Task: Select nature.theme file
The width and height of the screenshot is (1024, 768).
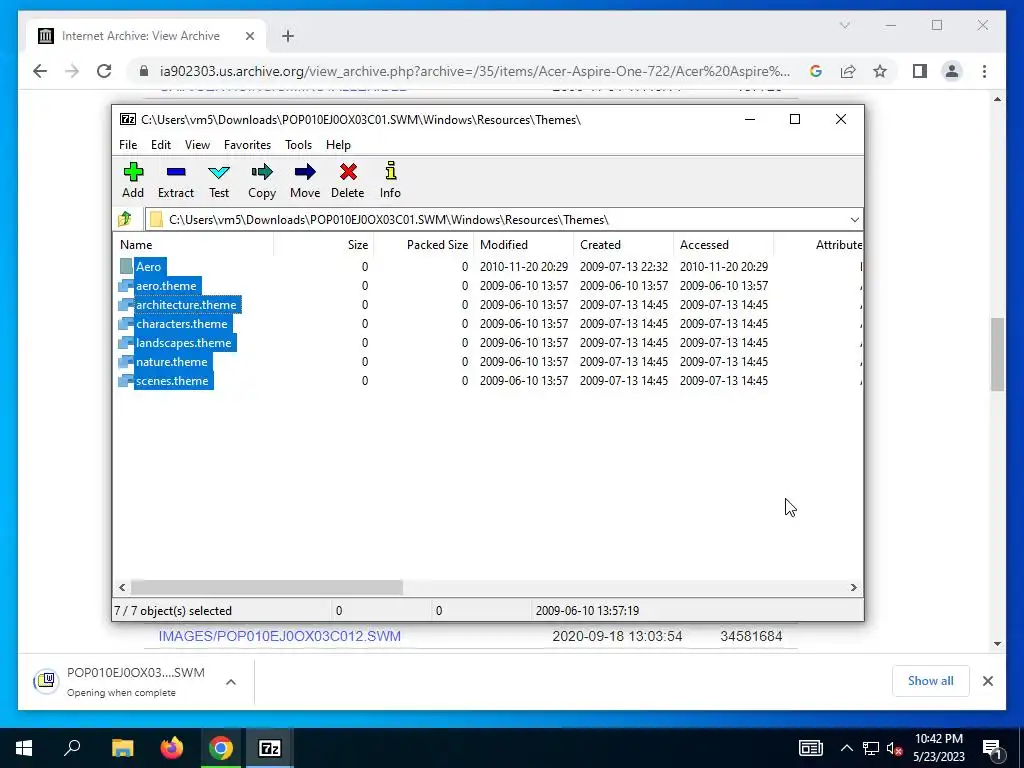Action: pyautogui.click(x=172, y=362)
